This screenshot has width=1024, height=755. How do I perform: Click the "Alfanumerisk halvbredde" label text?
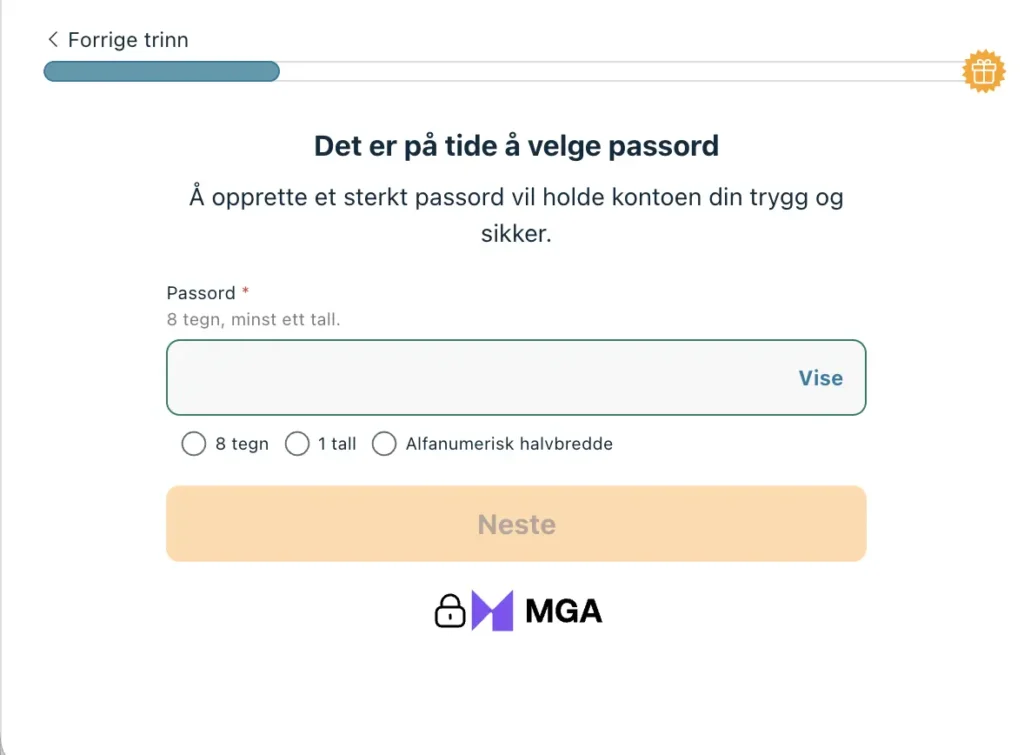point(509,444)
